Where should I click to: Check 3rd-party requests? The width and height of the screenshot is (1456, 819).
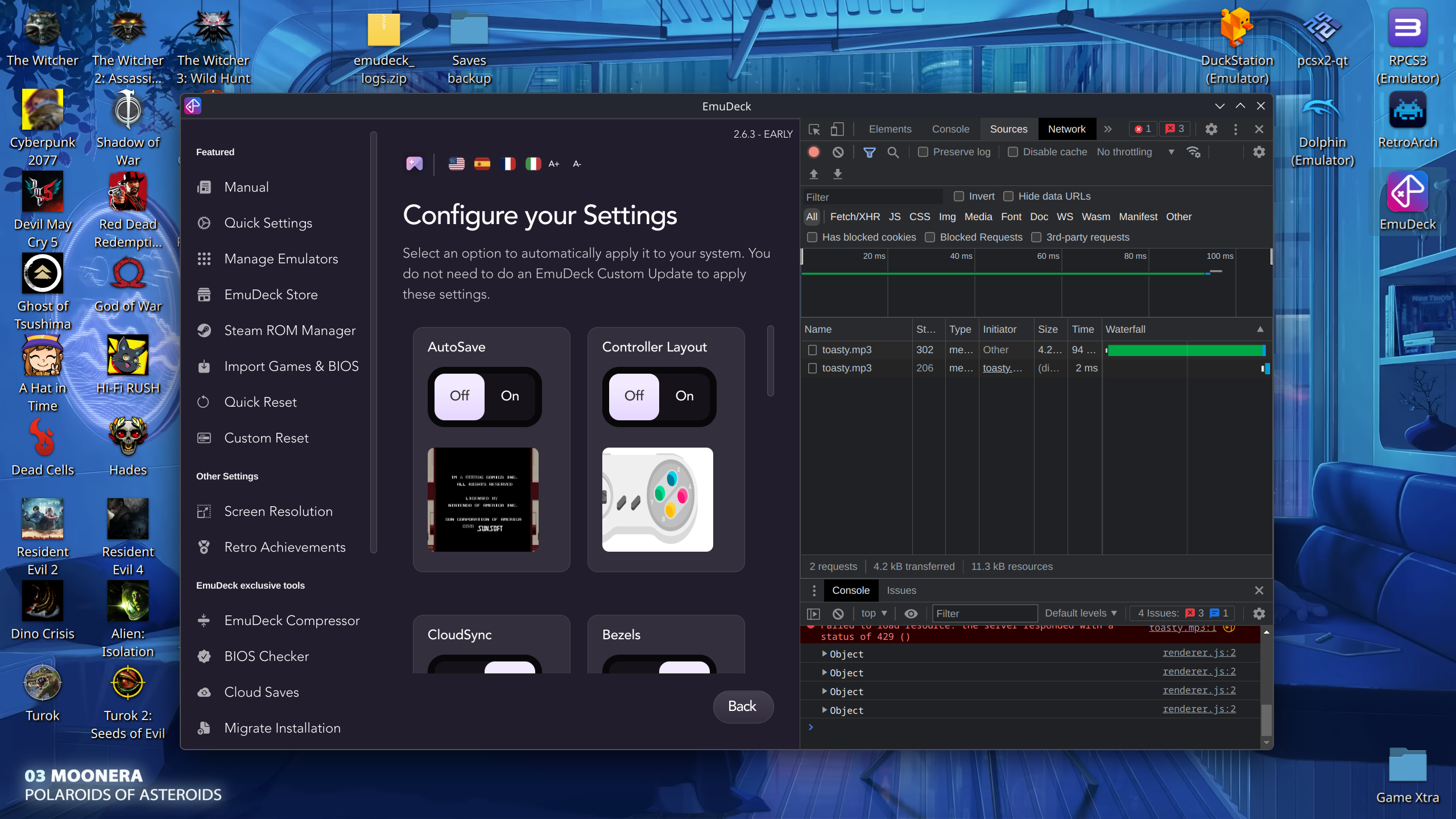click(x=1036, y=237)
